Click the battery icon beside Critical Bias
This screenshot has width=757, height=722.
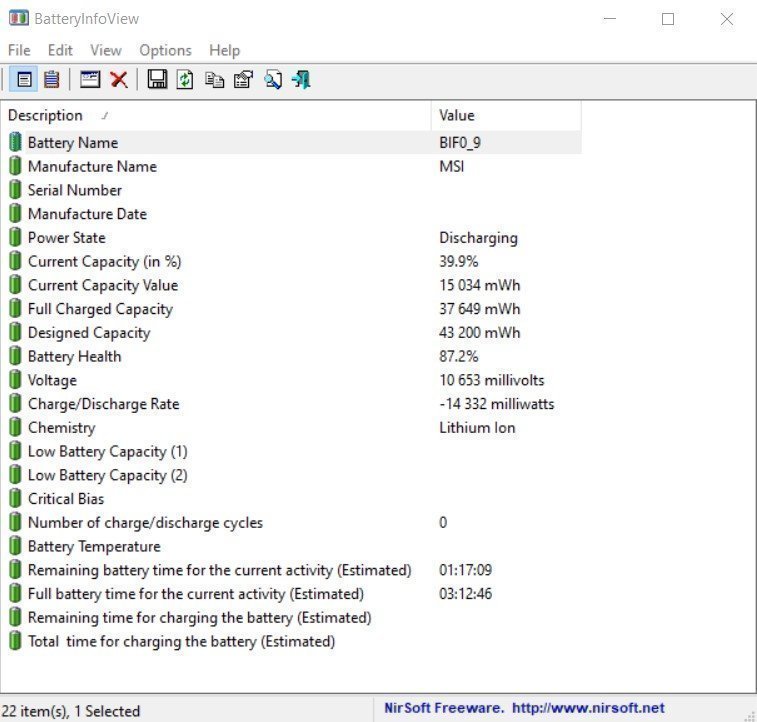15,499
